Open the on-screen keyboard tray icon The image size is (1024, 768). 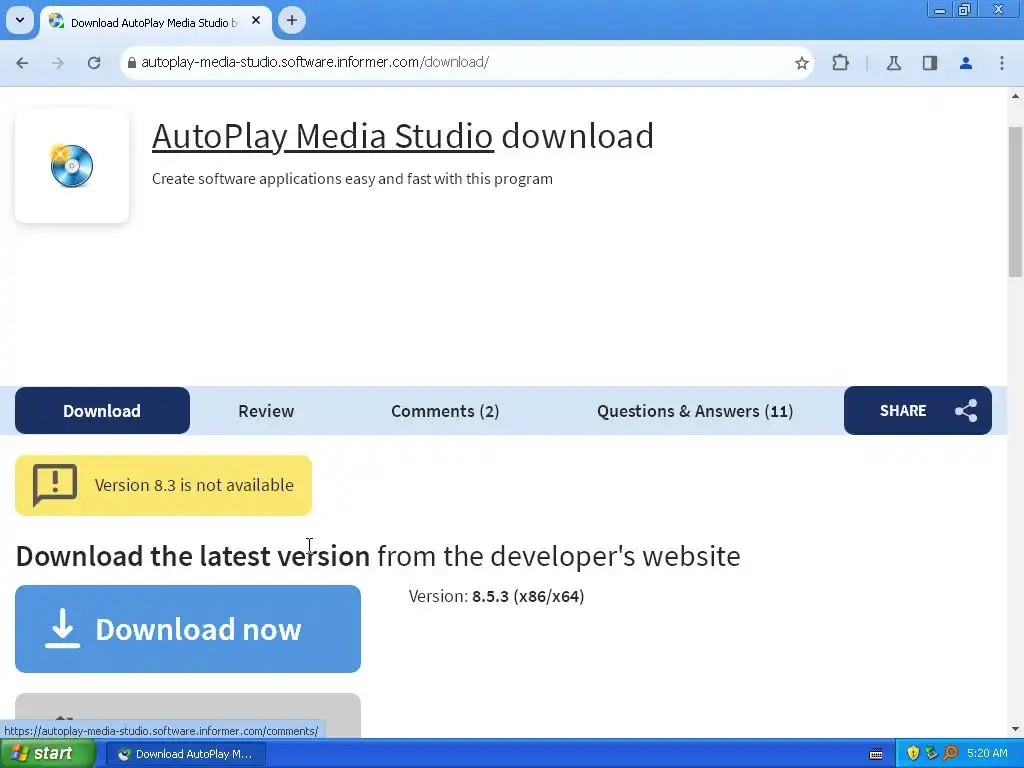[876, 754]
